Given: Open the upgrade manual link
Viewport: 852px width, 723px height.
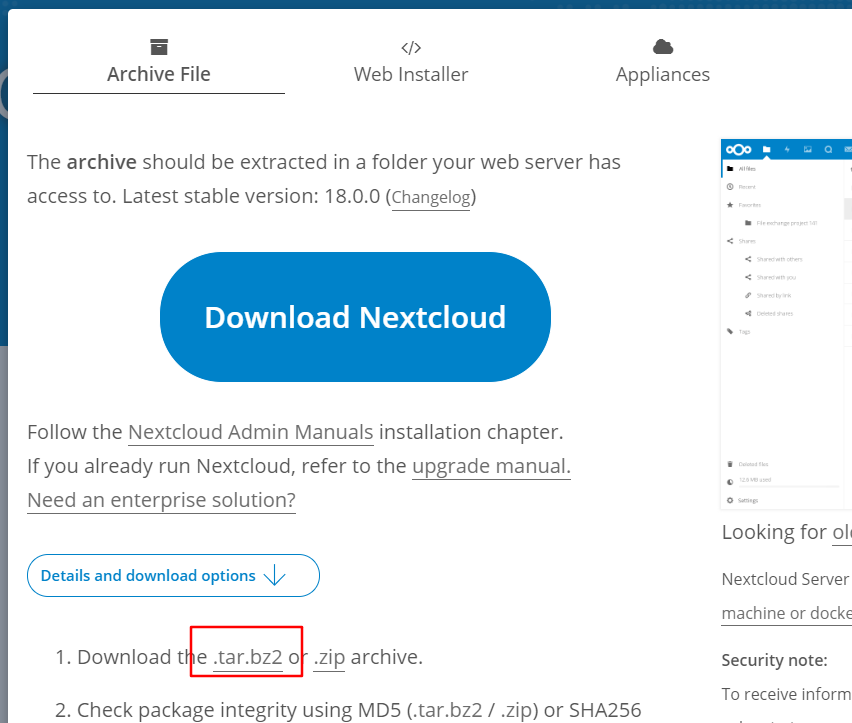Looking at the screenshot, I should 491,466.
